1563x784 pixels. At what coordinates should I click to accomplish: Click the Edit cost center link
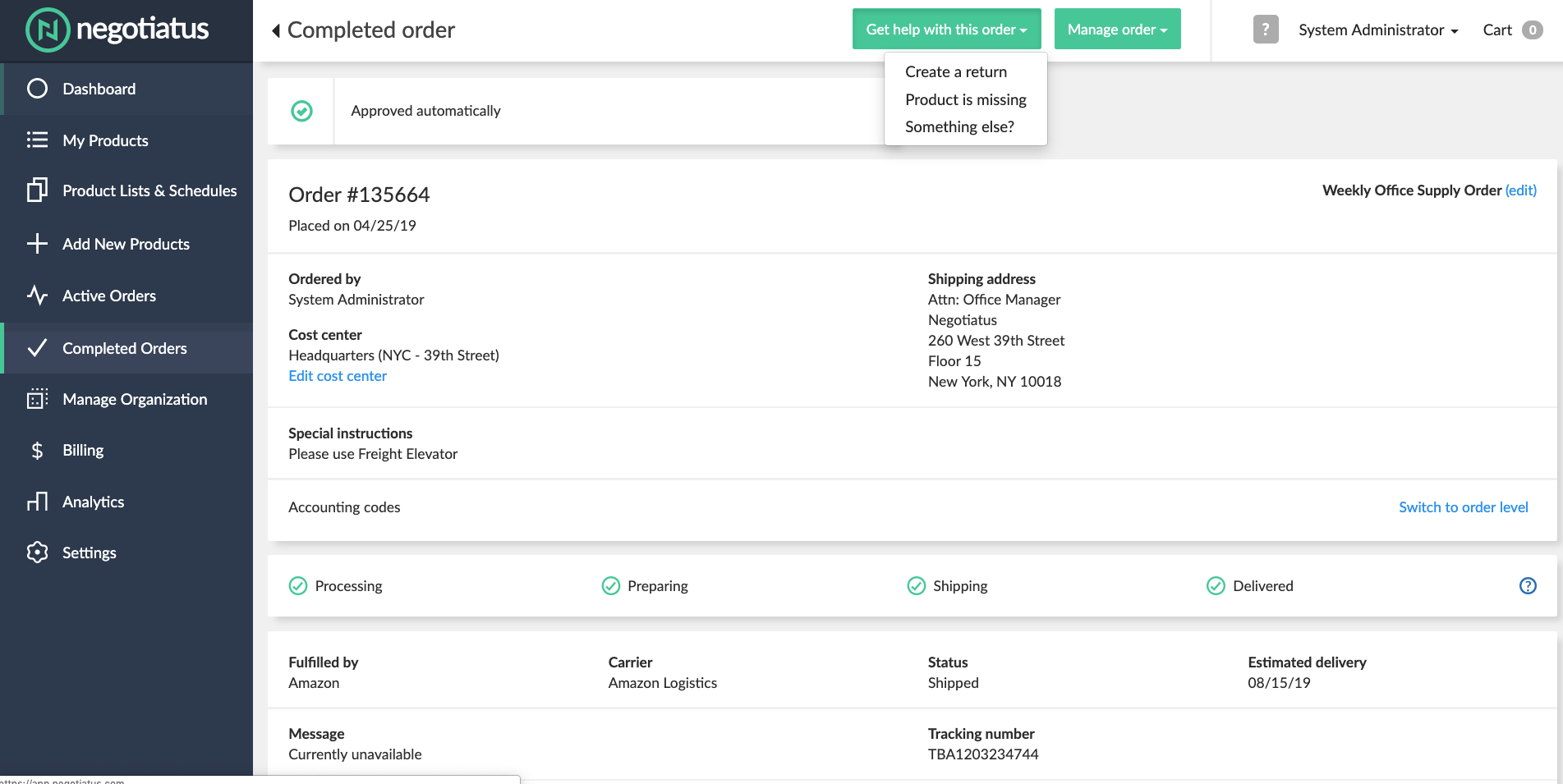[338, 376]
